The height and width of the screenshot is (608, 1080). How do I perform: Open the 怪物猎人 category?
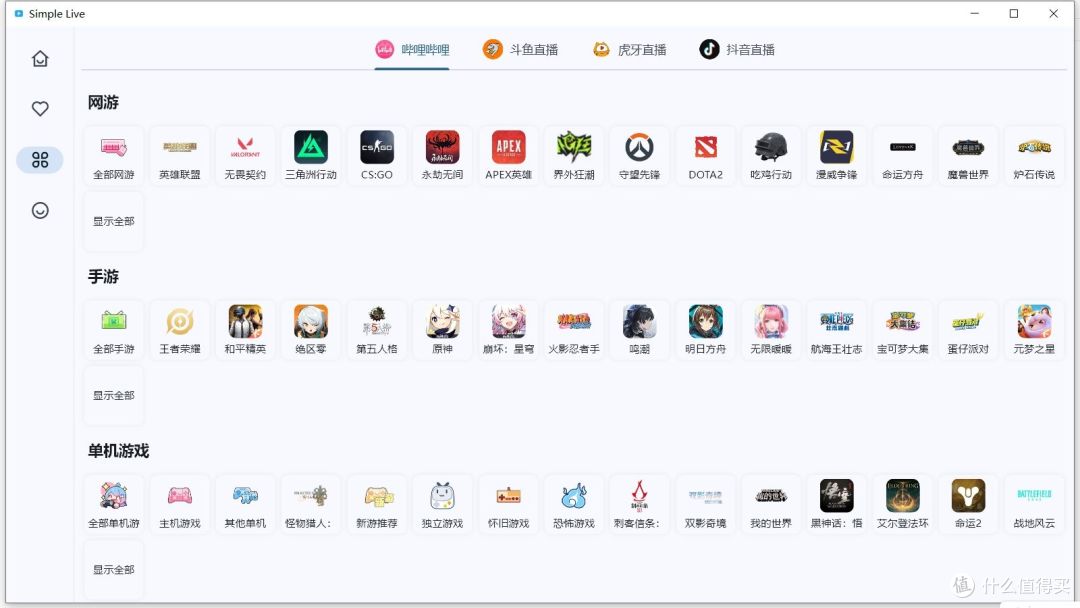tap(311, 504)
